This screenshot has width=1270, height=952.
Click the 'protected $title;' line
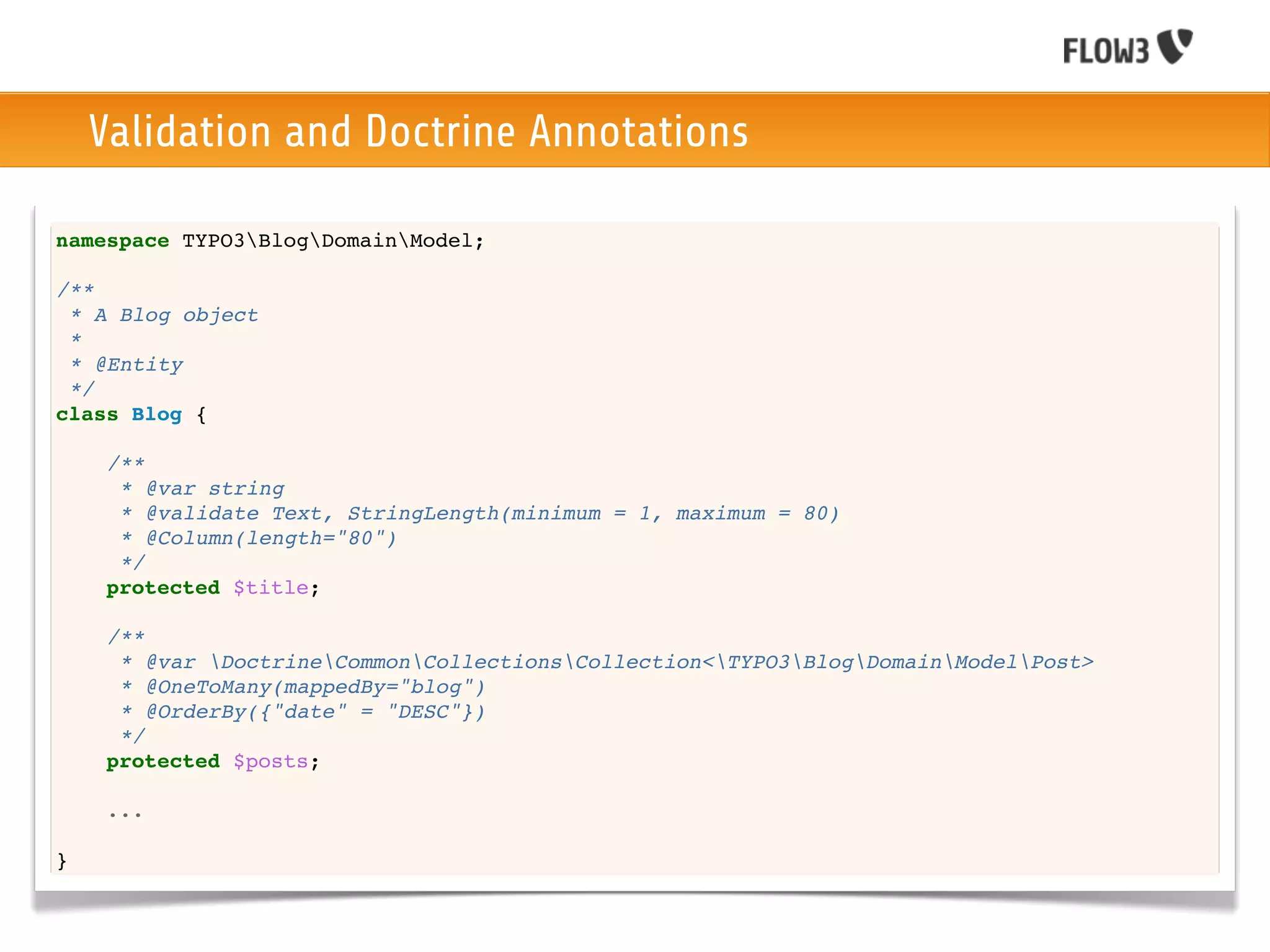point(213,588)
